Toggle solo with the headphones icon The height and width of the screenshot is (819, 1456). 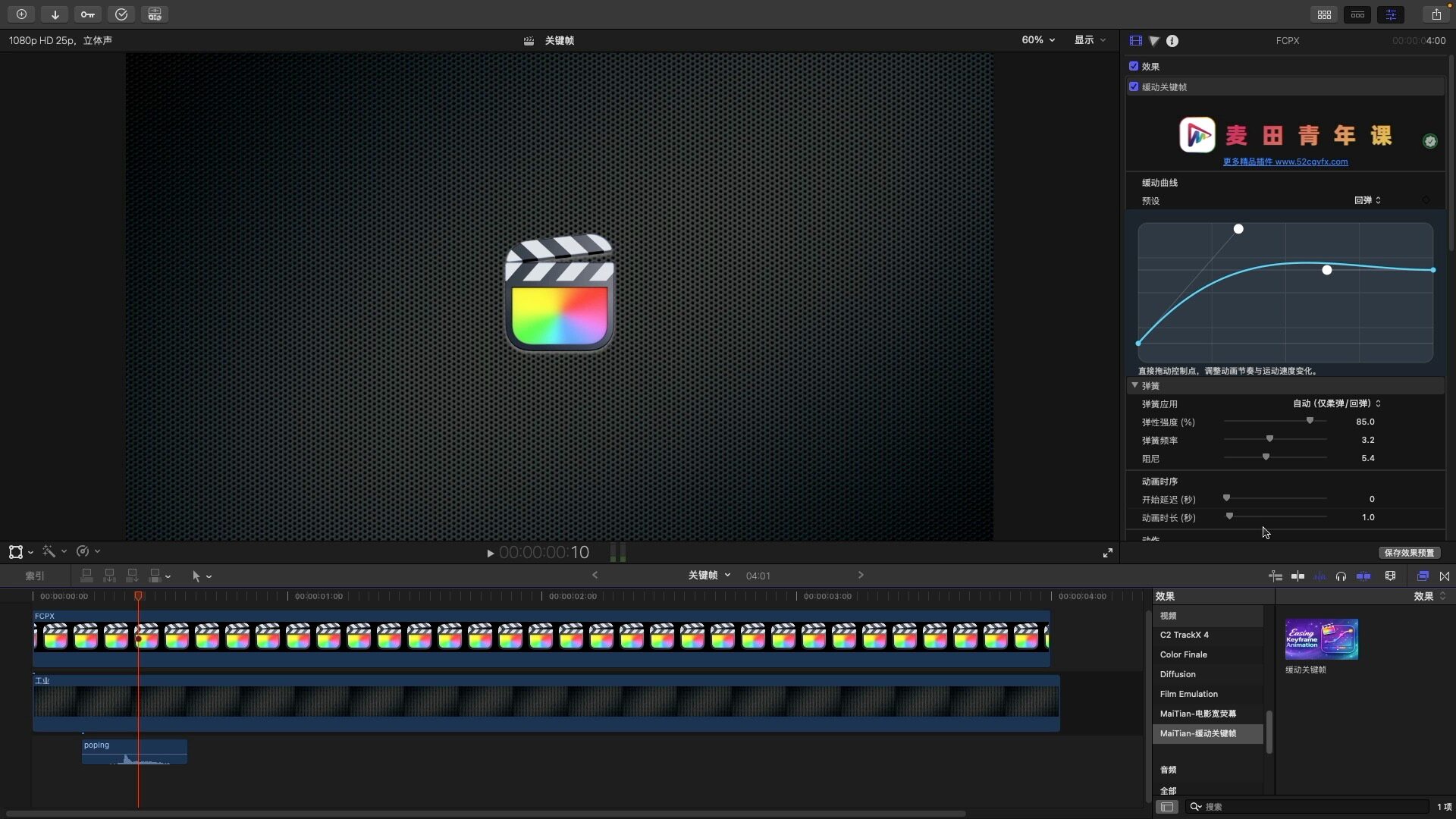click(1341, 576)
